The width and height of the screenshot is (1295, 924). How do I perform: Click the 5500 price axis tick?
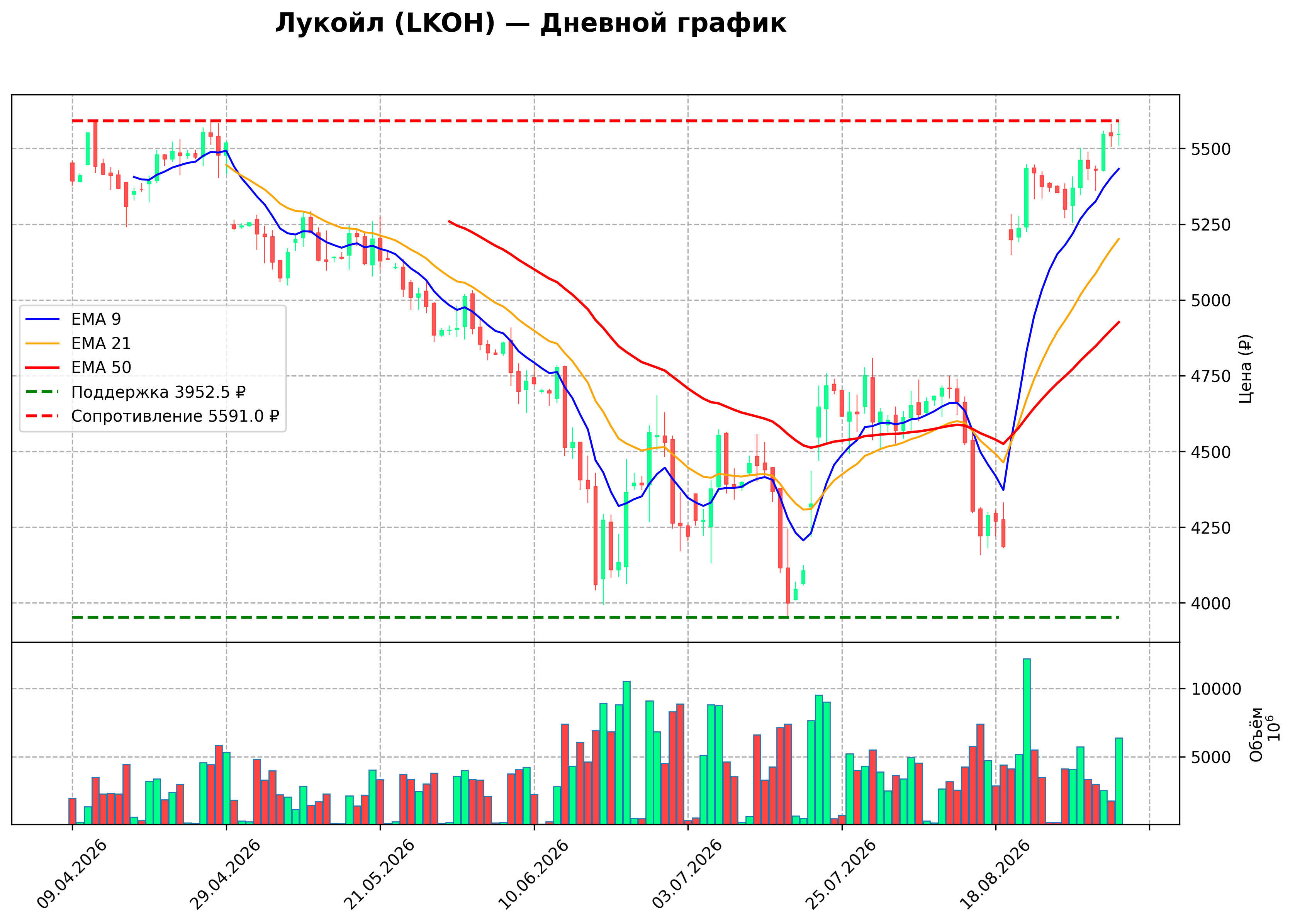click(x=1211, y=149)
